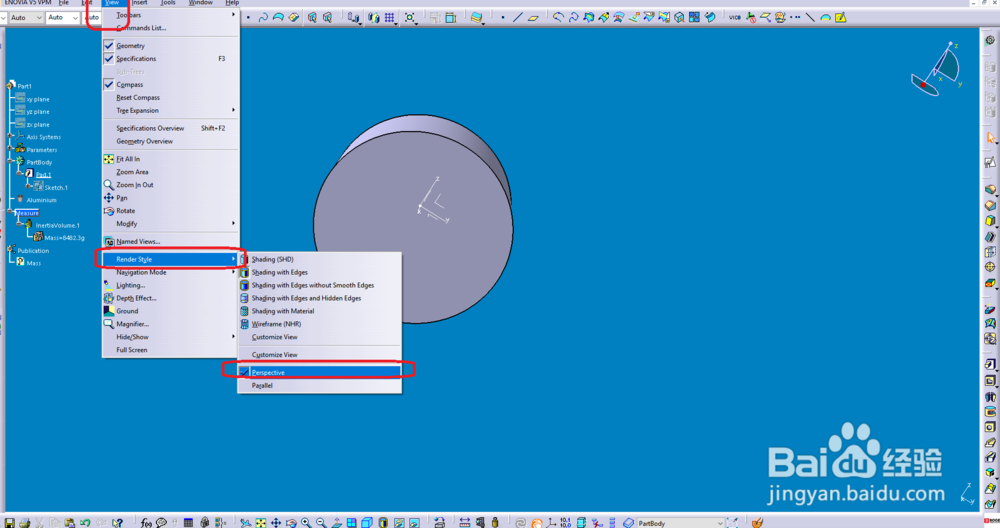Click the Fit All In icon in bottom toolbar

point(261,523)
